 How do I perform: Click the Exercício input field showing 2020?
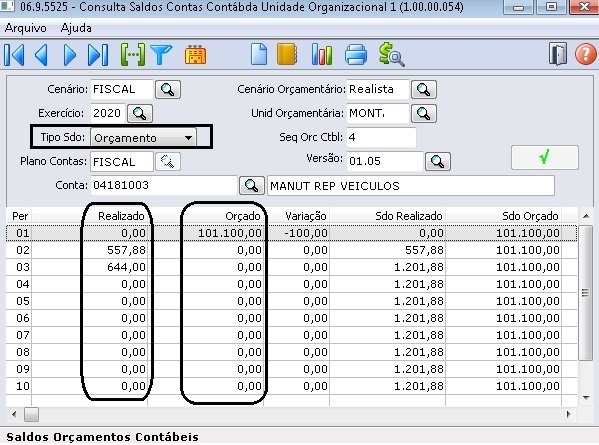(x=108, y=113)
